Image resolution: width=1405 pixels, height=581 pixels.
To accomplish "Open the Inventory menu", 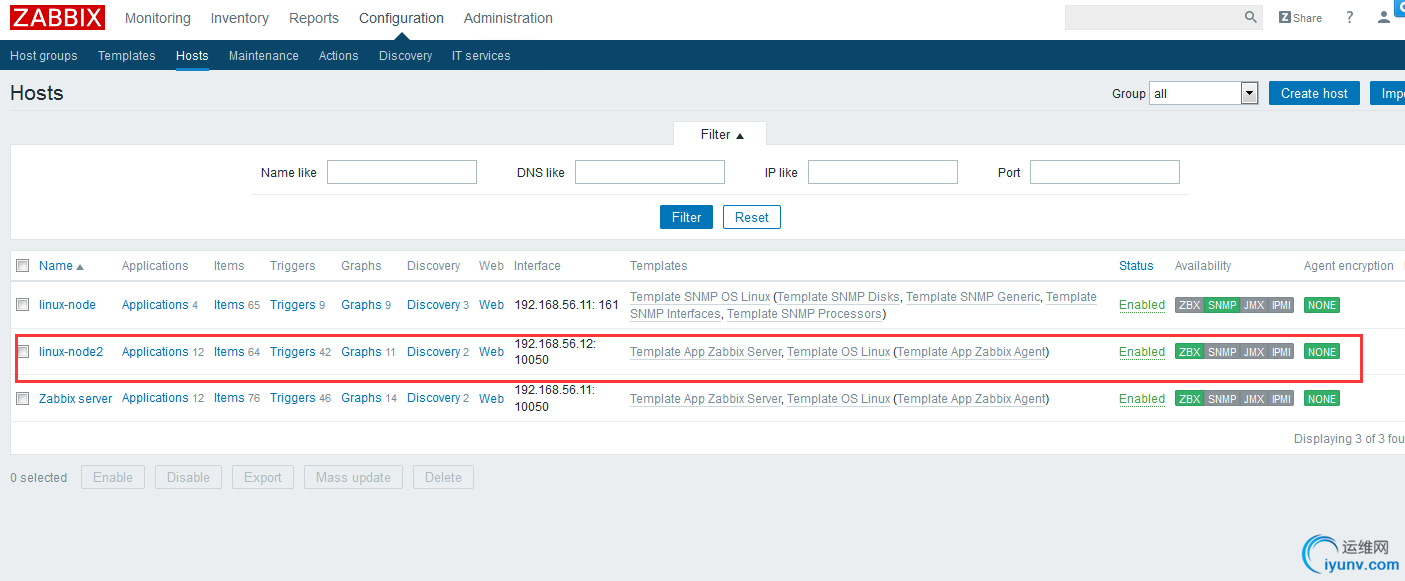I will (x=240, y=18).
